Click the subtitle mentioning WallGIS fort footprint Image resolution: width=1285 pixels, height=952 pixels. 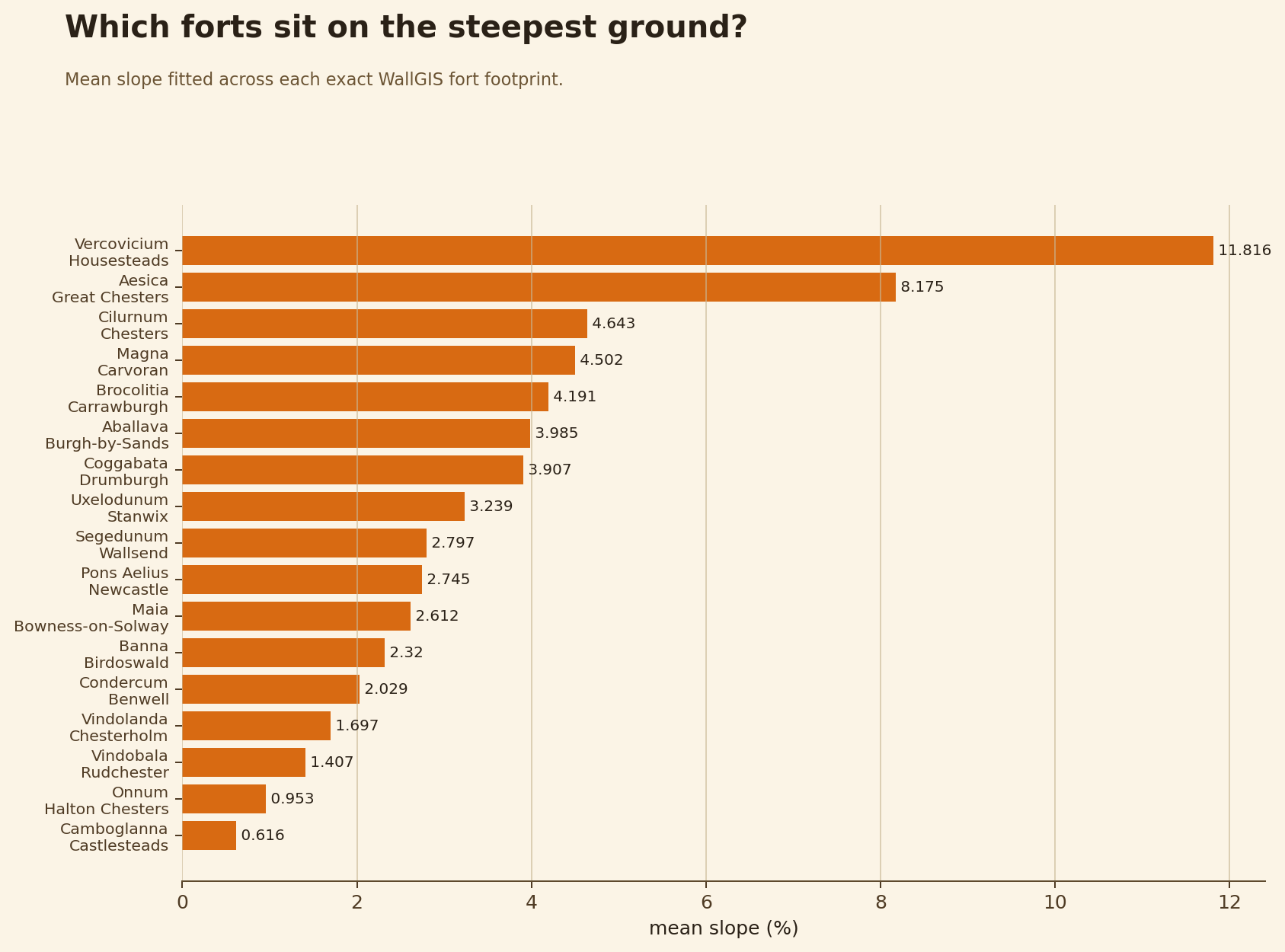(x=314, y=80)
